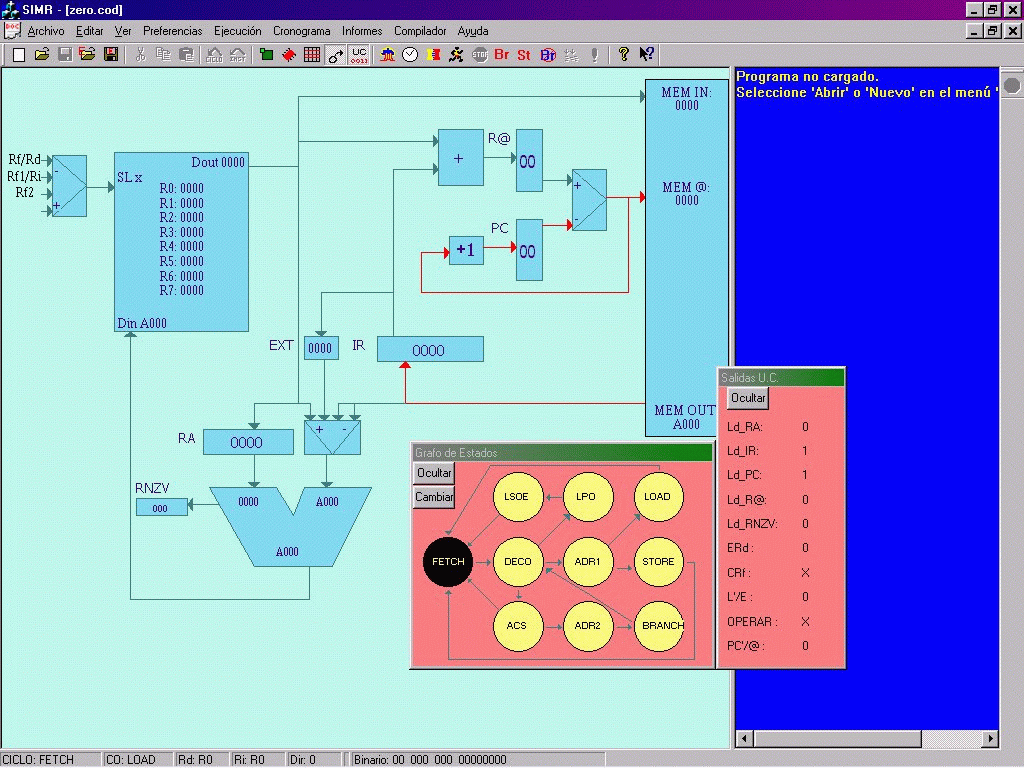This screenshot has width=1024, height=768.
Task: Click the right arrow of horizontal scrollbar
Action: [990, 739]
